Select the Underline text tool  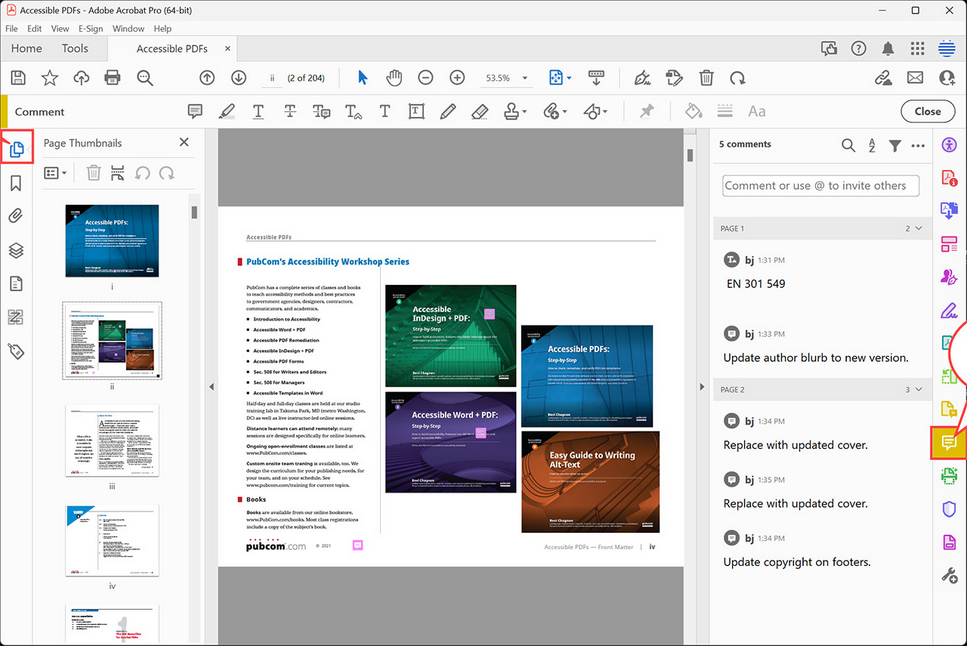(x=258, y=111)
